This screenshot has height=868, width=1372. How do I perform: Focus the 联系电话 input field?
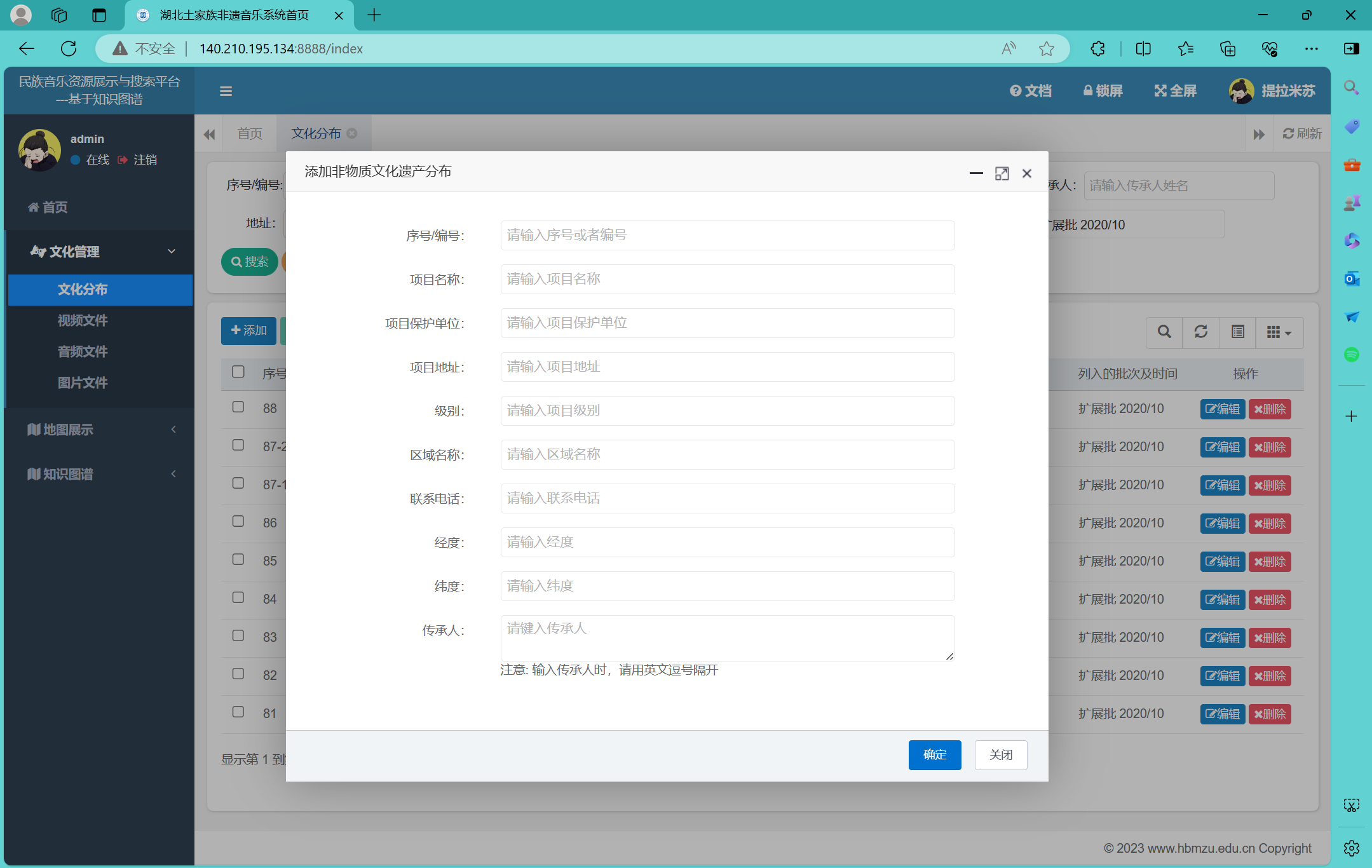click(728, 498)
